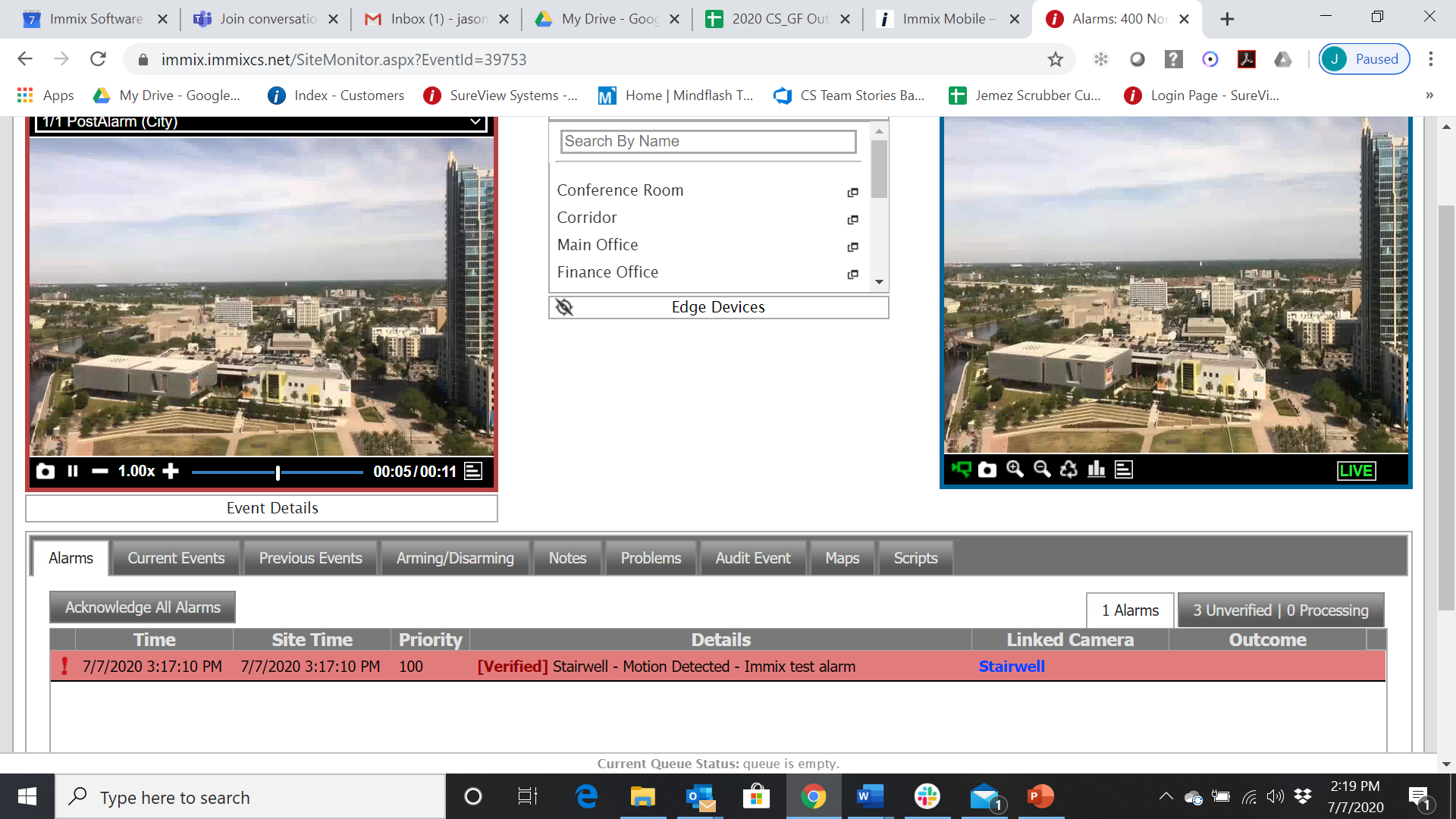Increase playback speed with the plus icon
This screenshot has height=819, width=1456.
[171, 471]
